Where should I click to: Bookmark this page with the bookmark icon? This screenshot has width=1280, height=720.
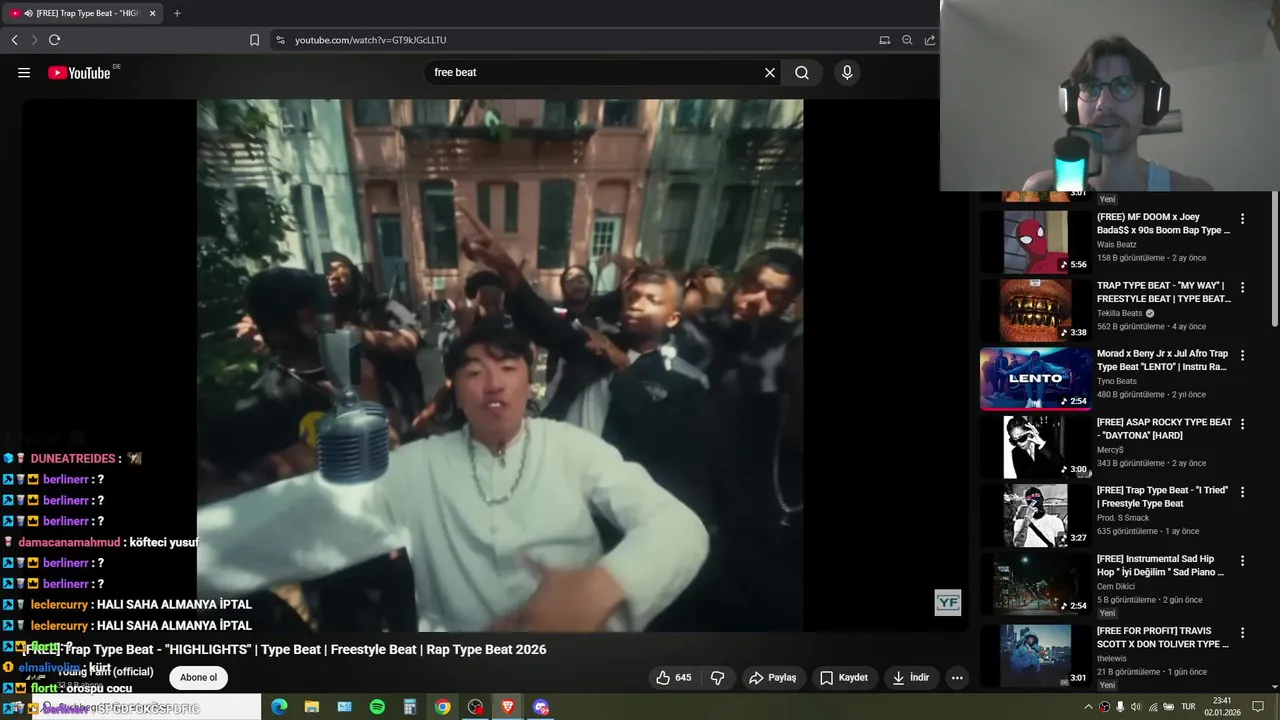coord(254,40)
